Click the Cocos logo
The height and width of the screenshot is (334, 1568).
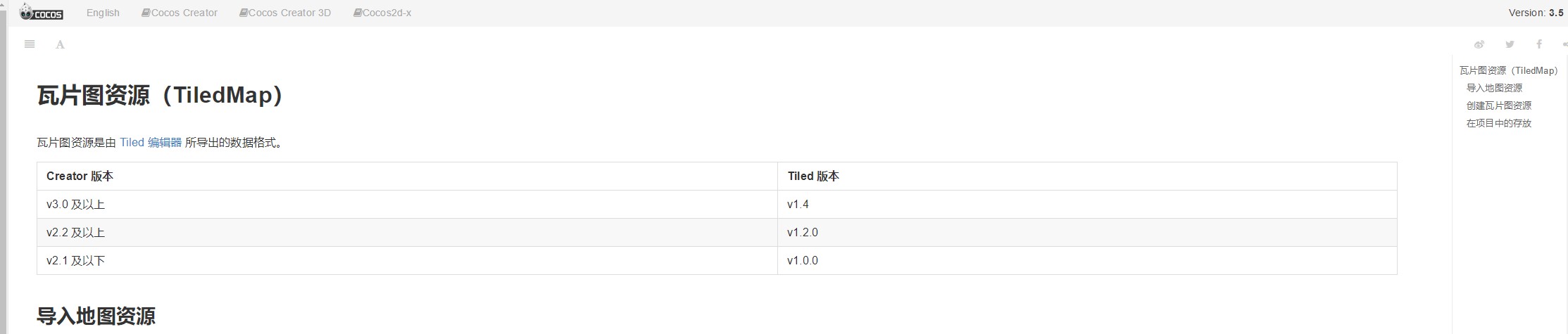click(41, 13)
